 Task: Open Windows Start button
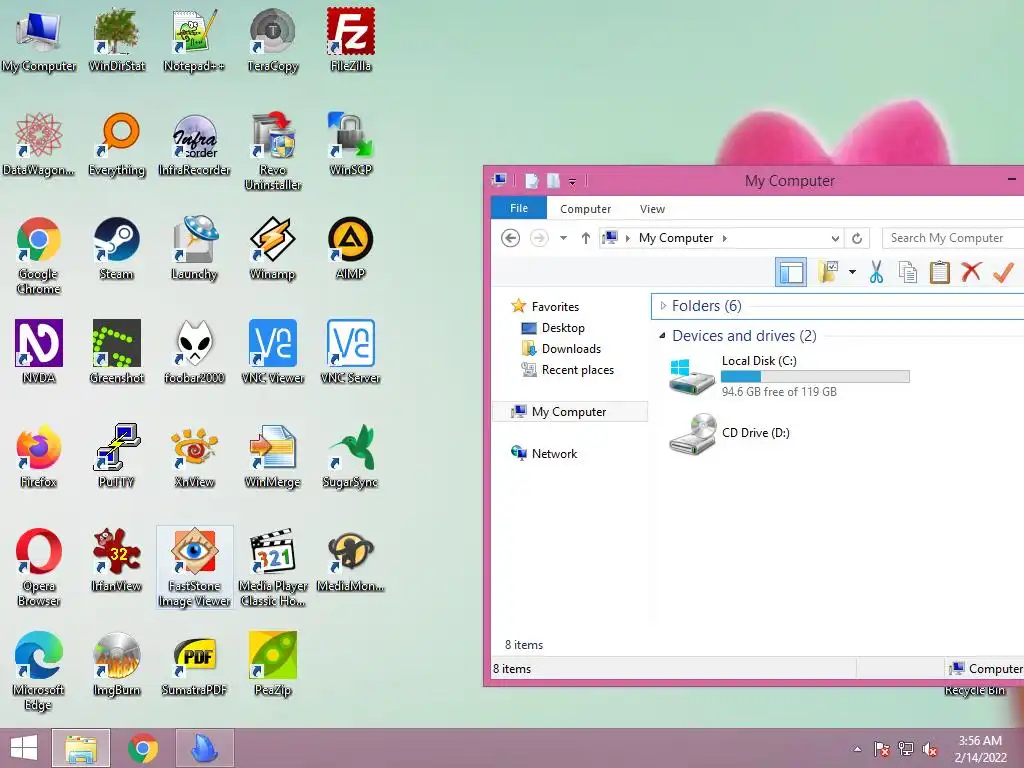point(24,748)
